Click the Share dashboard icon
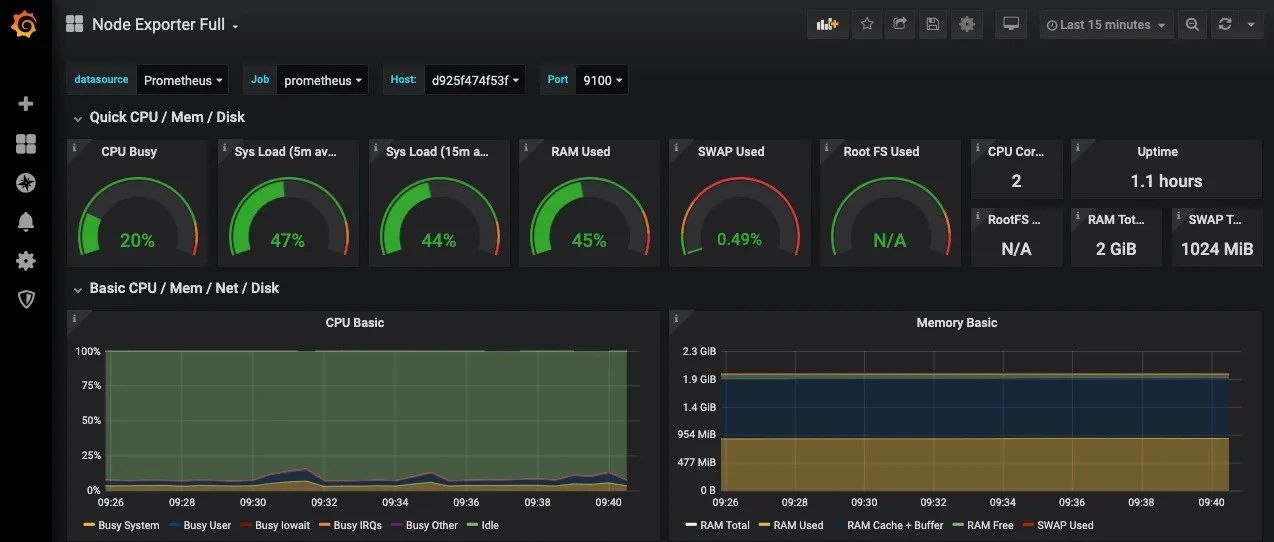Image resolution: width=1274 pixels, height=542 pixels. tap(900, 25)
